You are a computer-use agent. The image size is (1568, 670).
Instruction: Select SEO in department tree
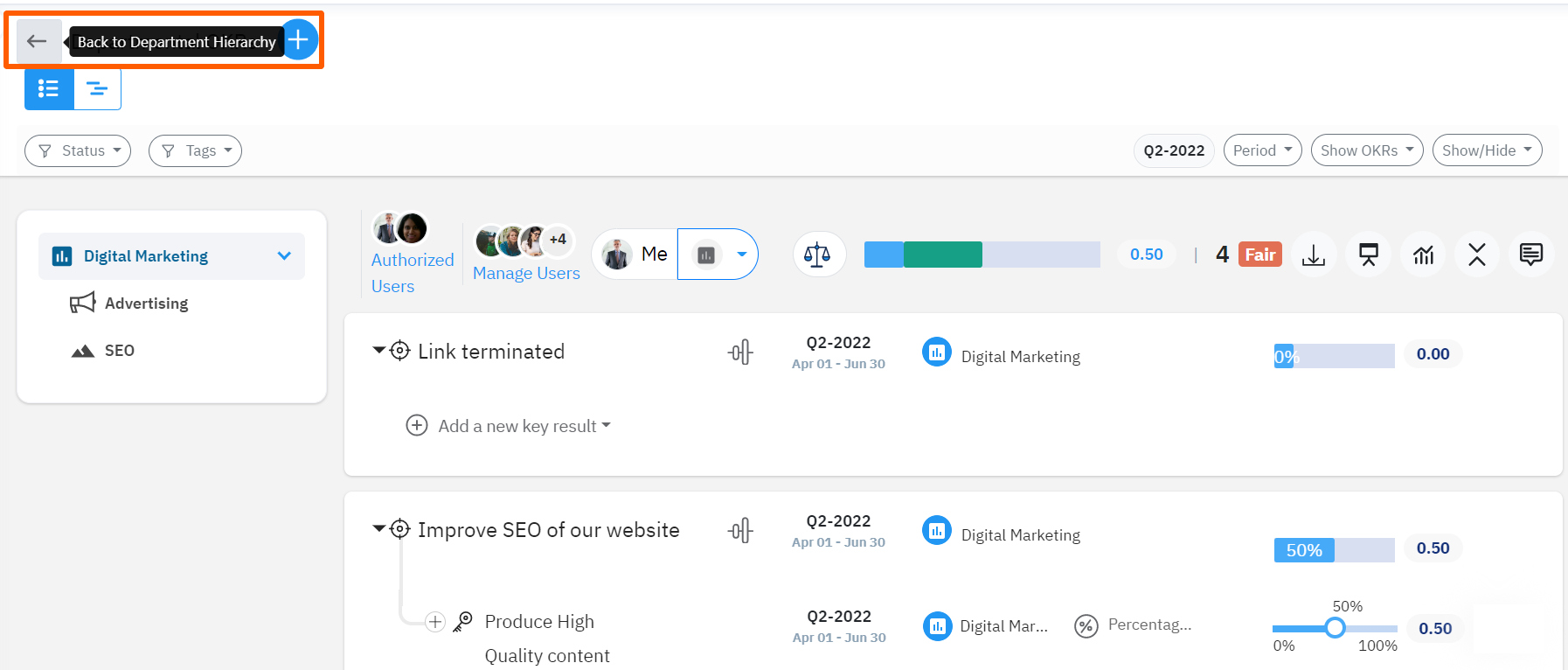pos(119,351)
